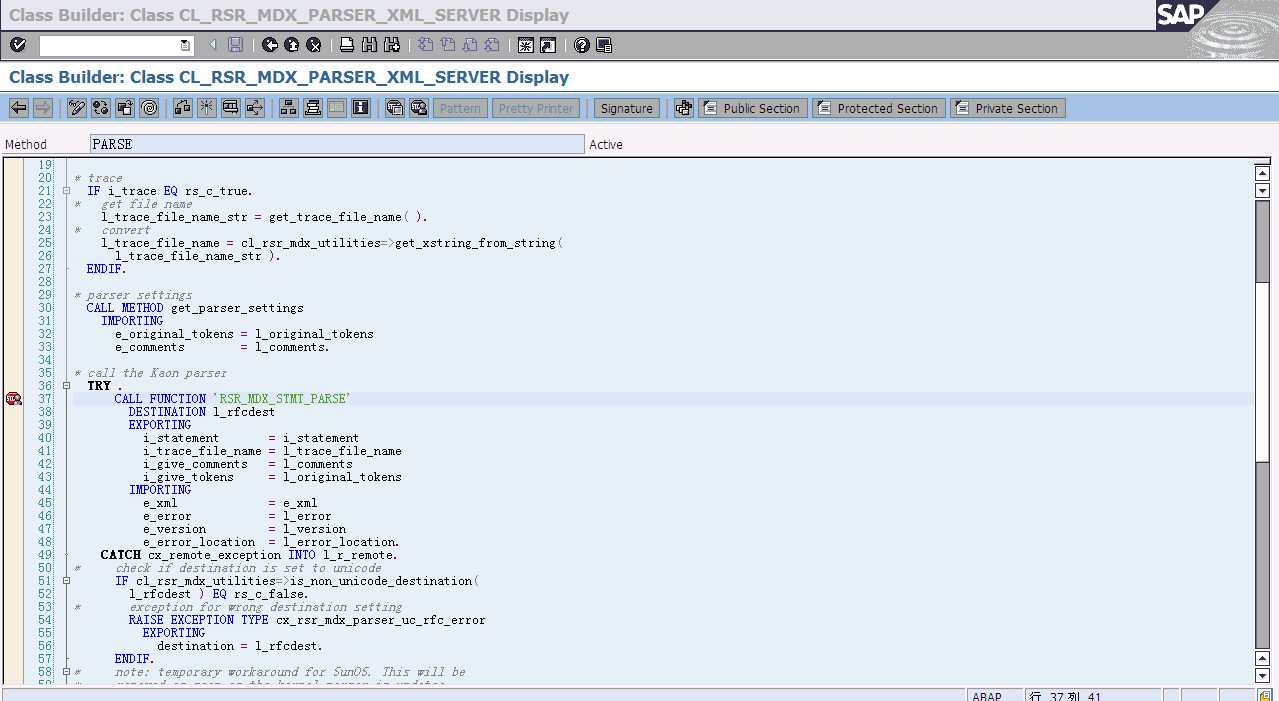Click the Print icon in system toolbar
Viewport: 1279px width, 701px height.
pyautogui.click(x=347, y=45)
